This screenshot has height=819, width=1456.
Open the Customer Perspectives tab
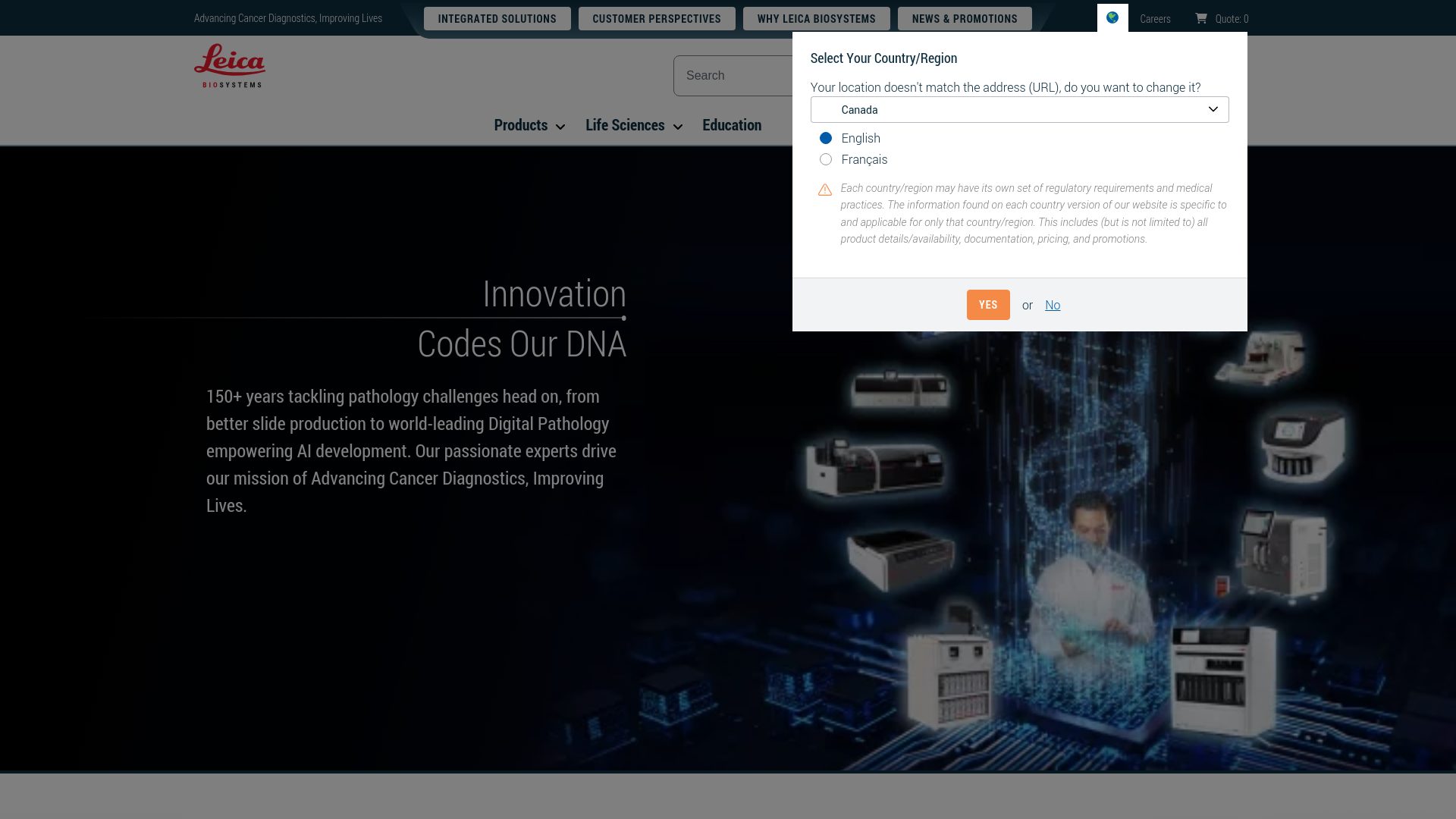(657, 18)
